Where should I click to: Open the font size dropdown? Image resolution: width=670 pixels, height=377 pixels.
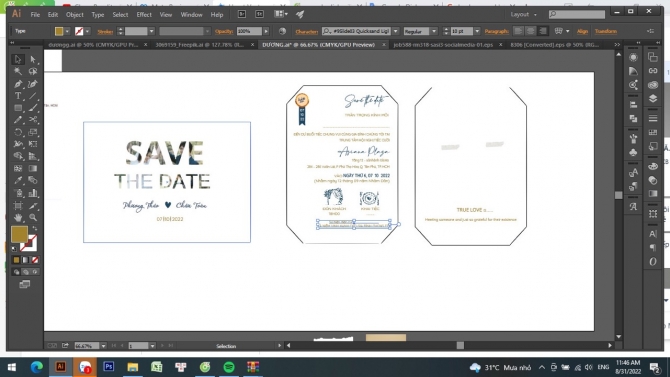click(x=477, y=31)
